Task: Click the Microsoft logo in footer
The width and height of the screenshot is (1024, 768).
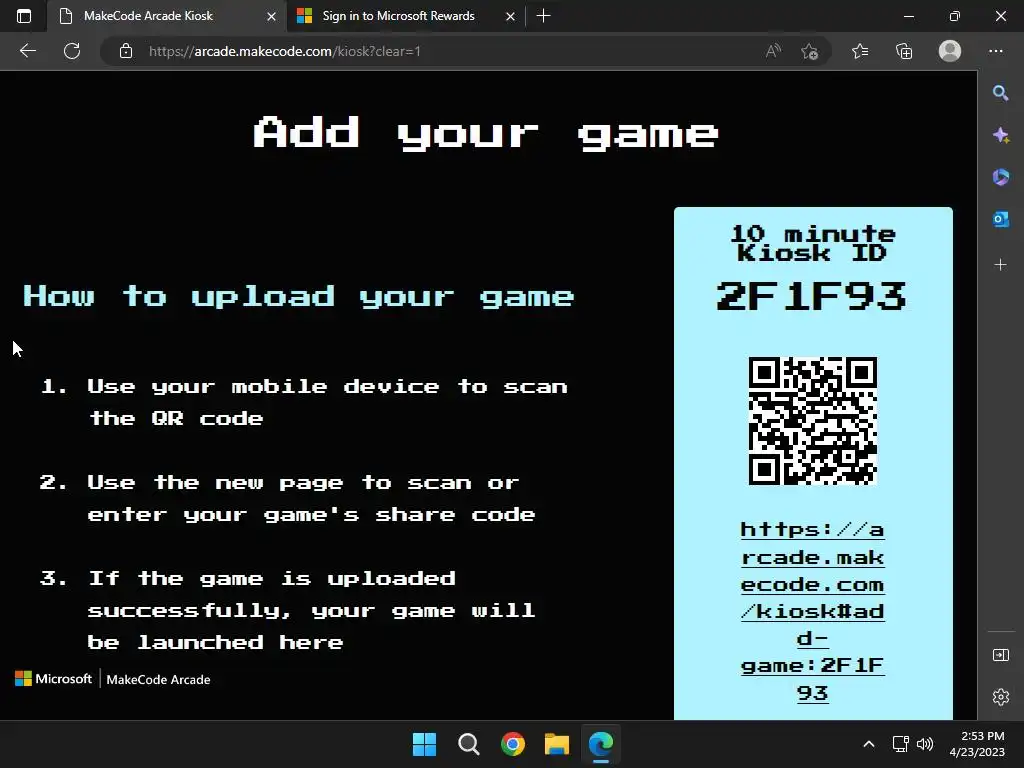Action: coord(54,679)
